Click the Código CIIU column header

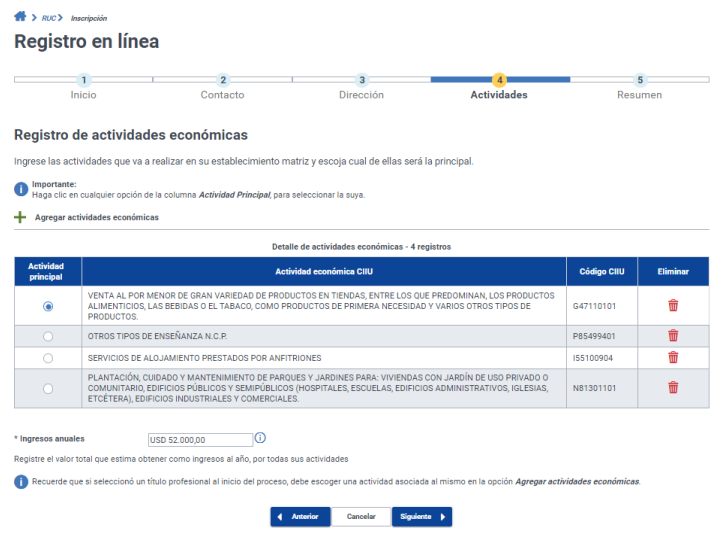pos(602,272)
